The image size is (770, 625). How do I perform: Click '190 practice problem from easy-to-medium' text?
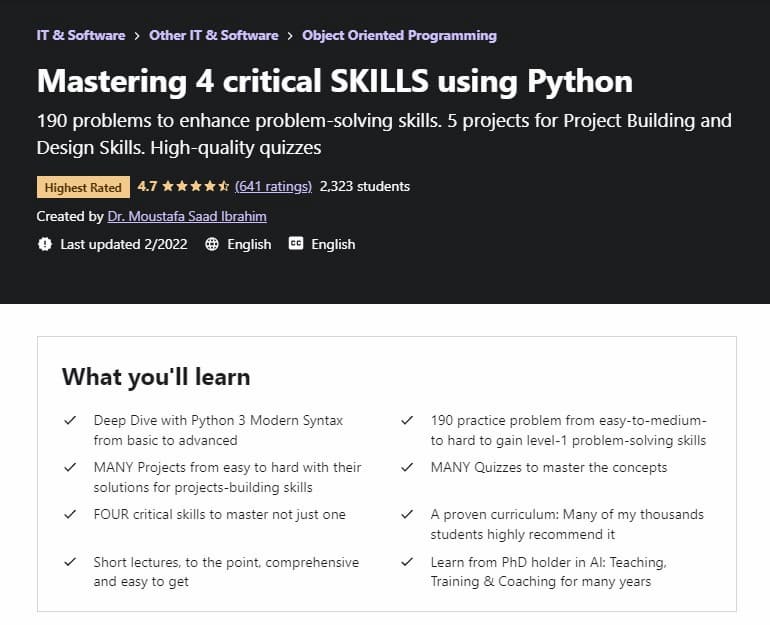tap(569, 430)
